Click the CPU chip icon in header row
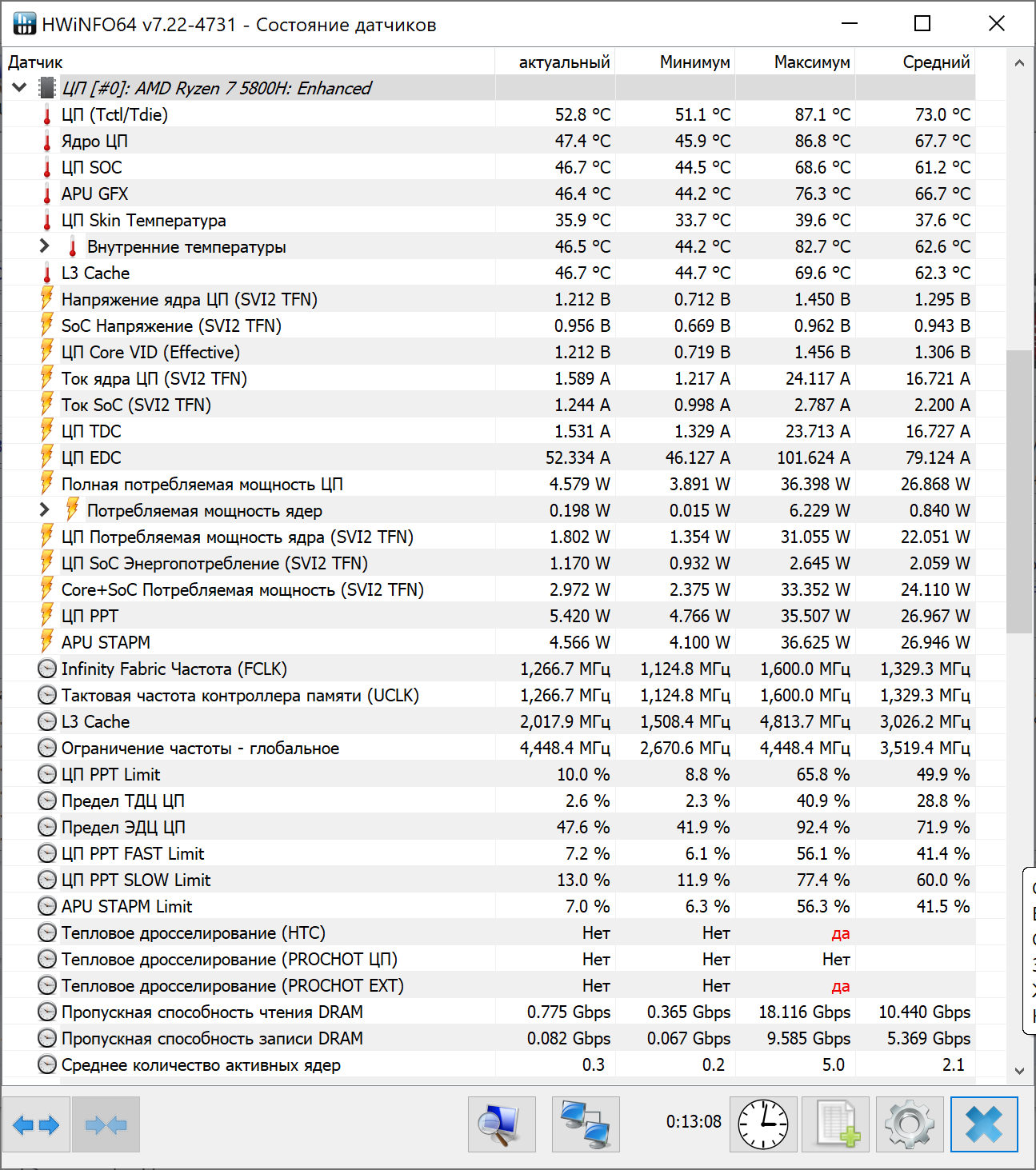1036x1170 pixels. pos(47,88)
